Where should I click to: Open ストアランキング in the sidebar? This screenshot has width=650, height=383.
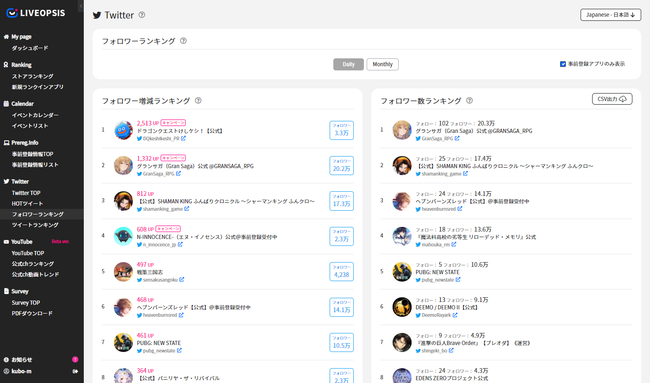pyautogui.click(x=32, y=76)
